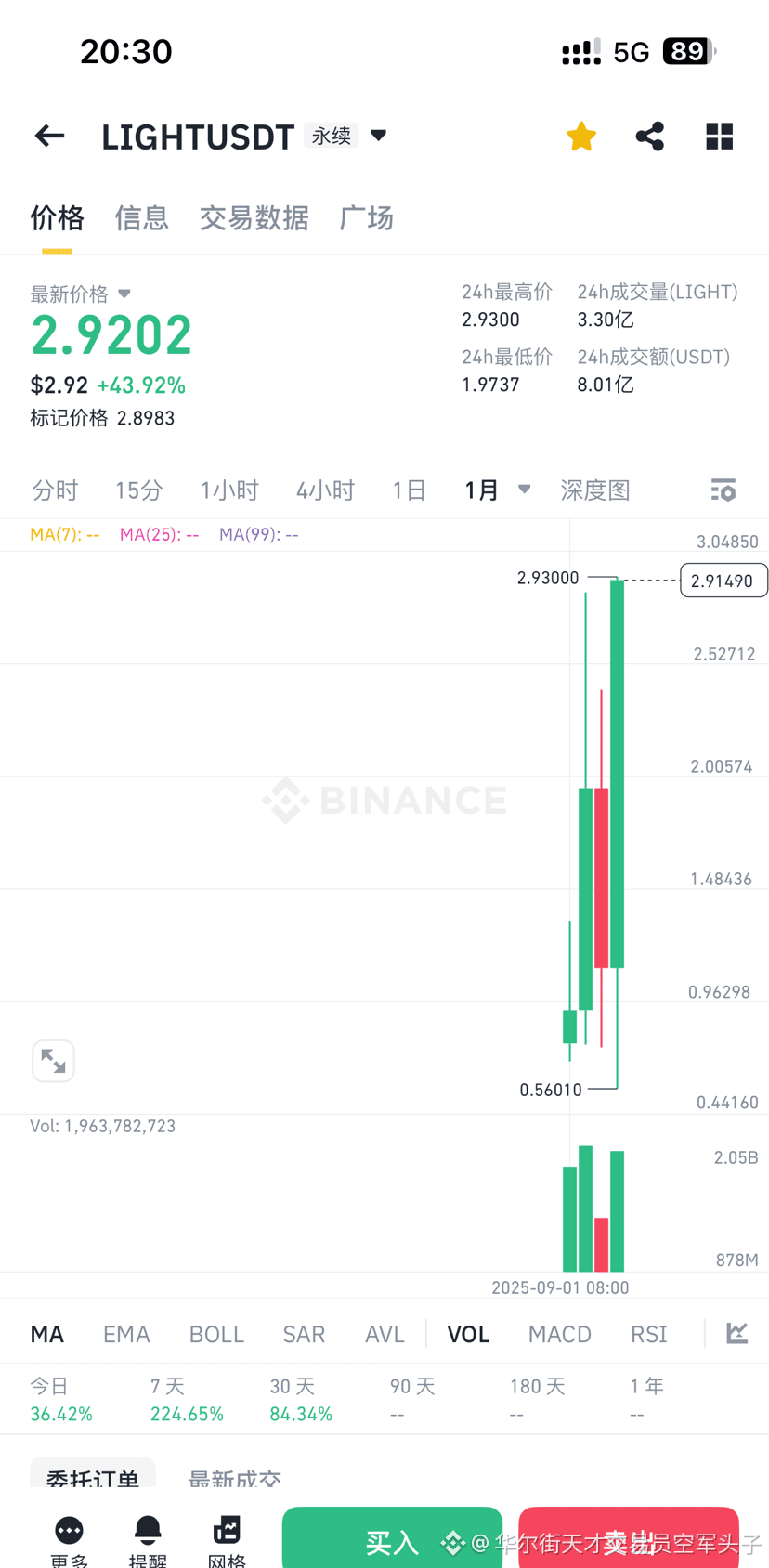Image resolution: width=769 pixels, height=1568 pixels.
Task: Switch to the 信息 tab
Action: click(x=142, y=218)
